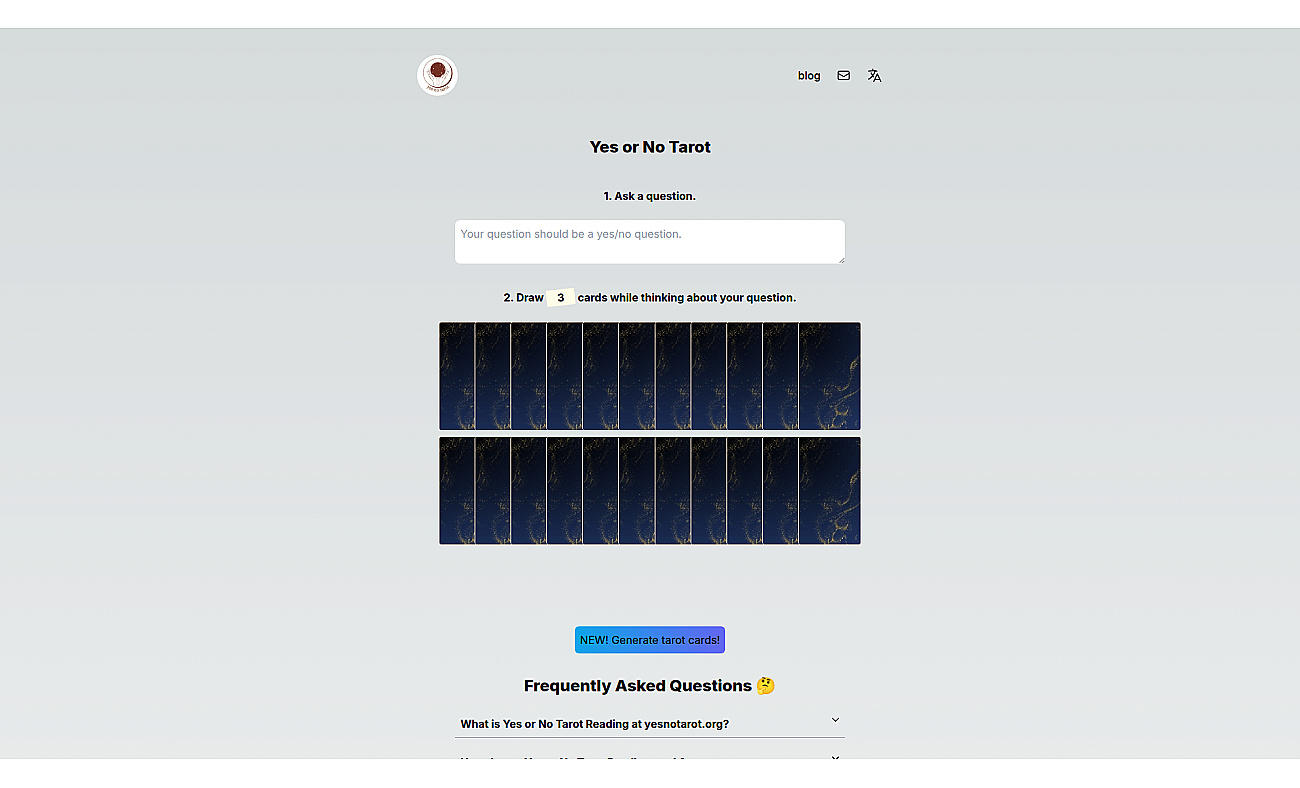Click NEW! Generate tarot cards button
Viewport: 1300px width, 788px height.
pos(650,640)
